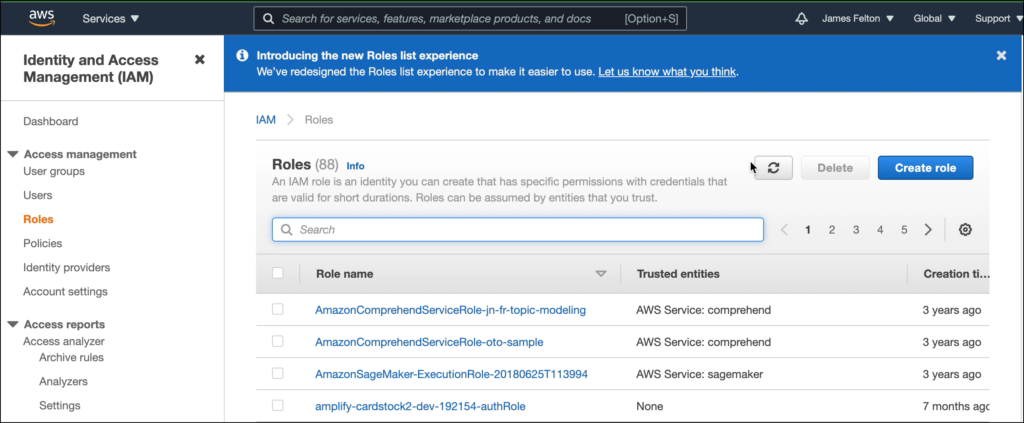Open the notifications bell icon

tap(801, 19)
